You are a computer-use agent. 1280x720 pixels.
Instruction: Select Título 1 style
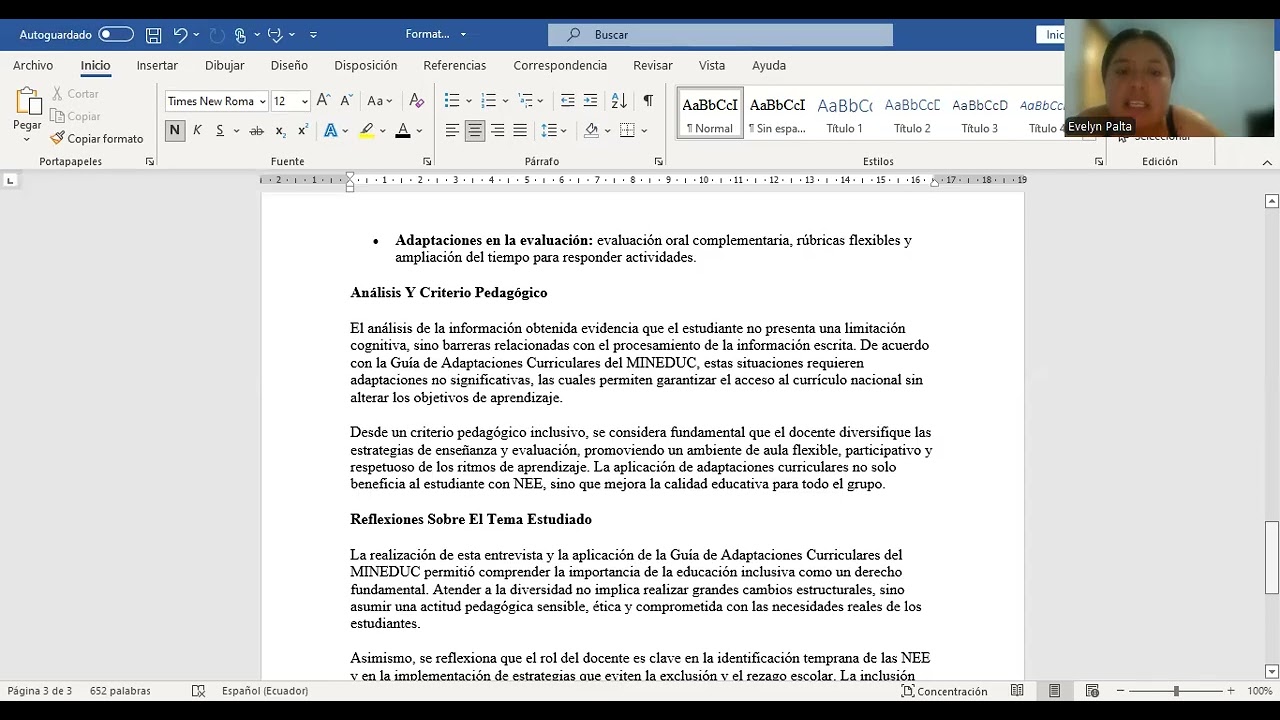[x=844, y=113]
